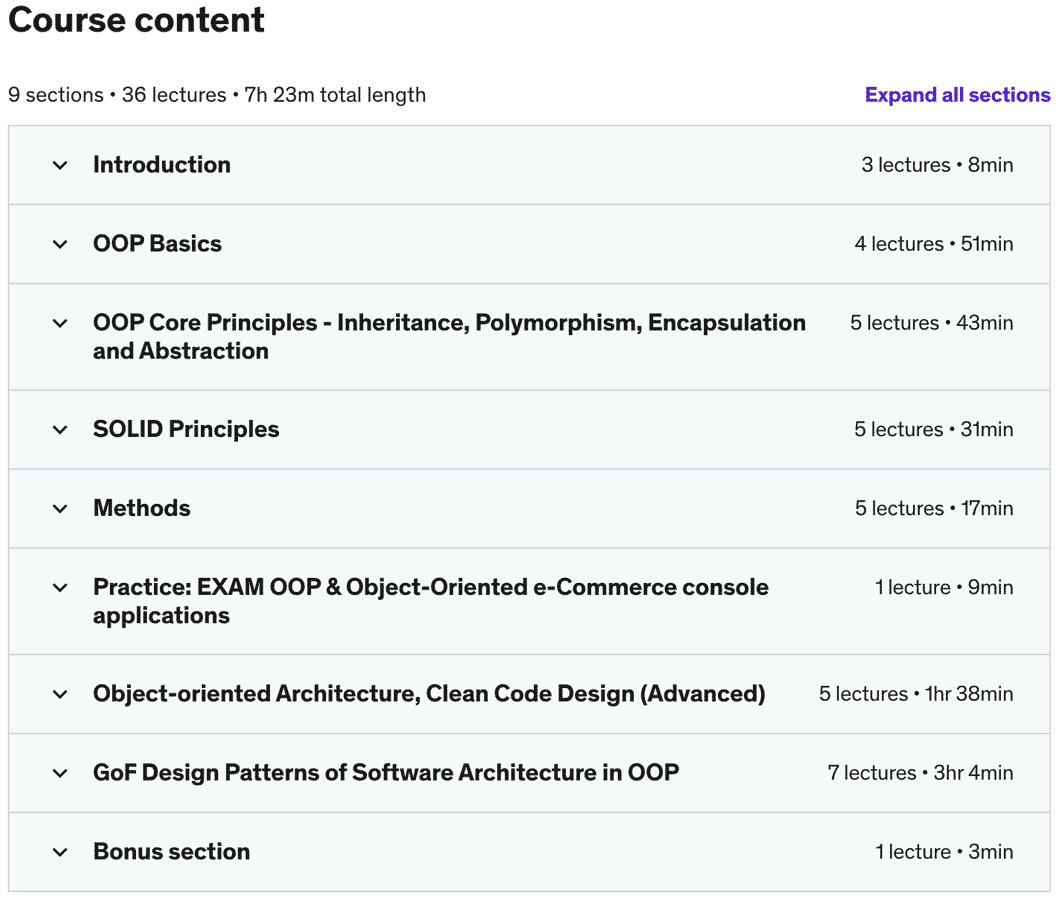Viewport: 1058px width, 900px height.
Task: Click the 7 lectures 3hr 4min label
Action: [x=920, y=773]
